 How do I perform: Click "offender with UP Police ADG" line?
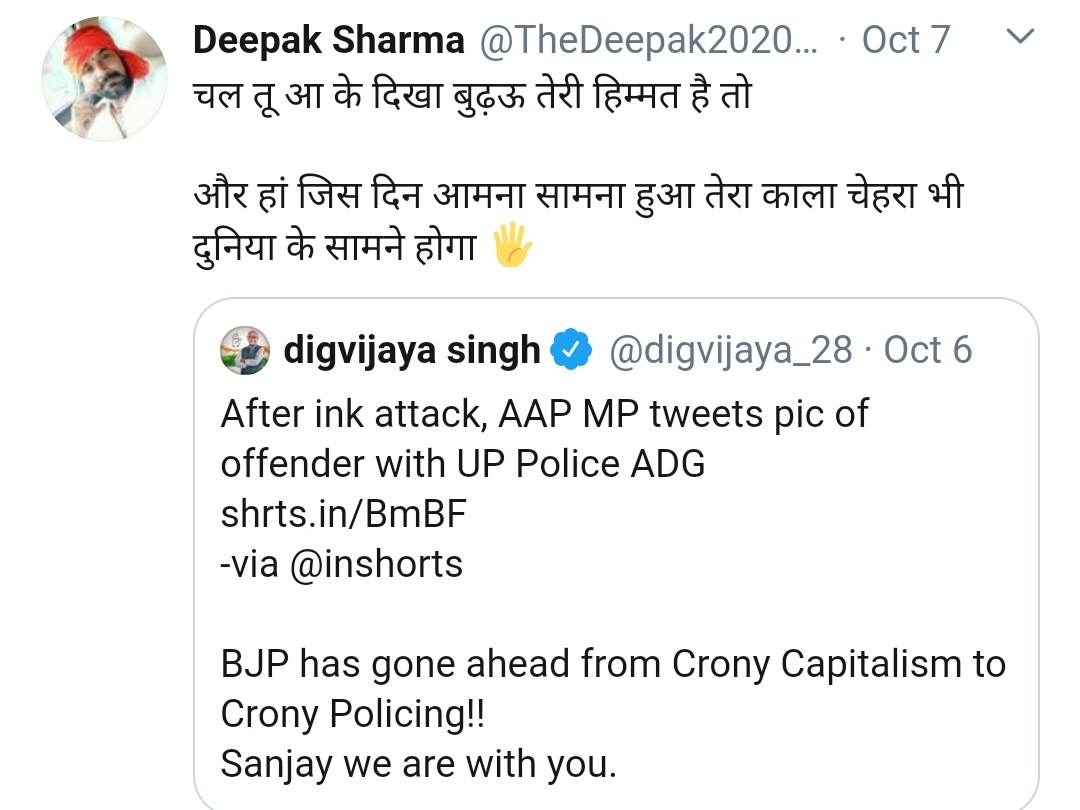click(463, 464)
